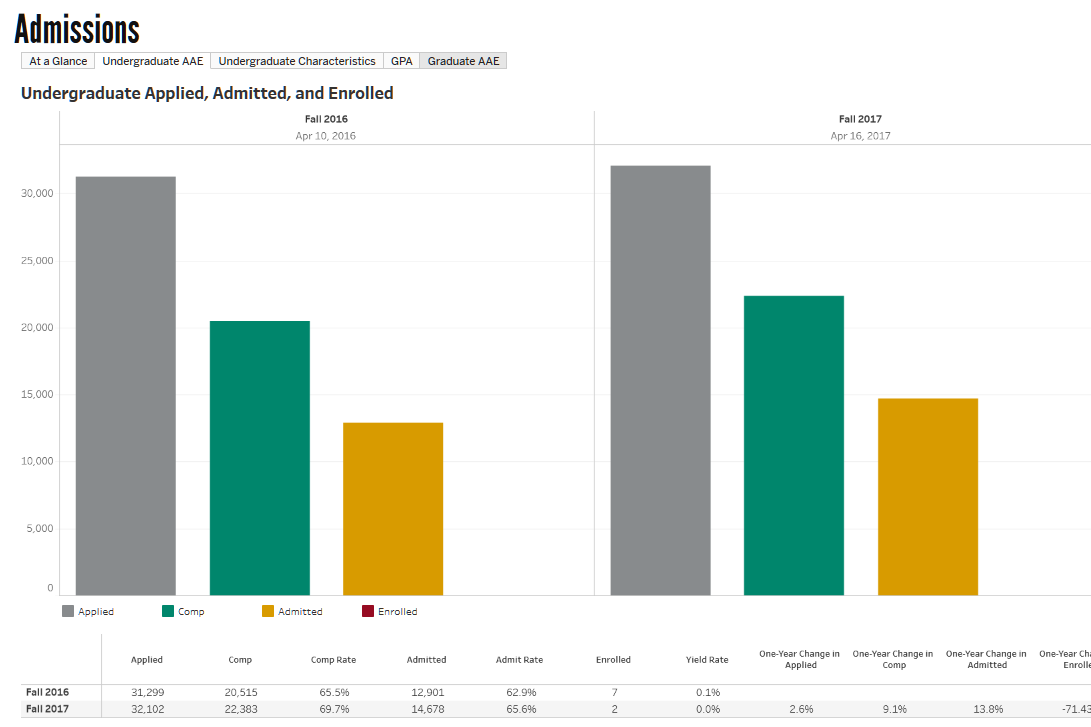The width and height of the screenshot is (1091, 727).
Task: Open the GPA tab
Action: click(401, 61)
